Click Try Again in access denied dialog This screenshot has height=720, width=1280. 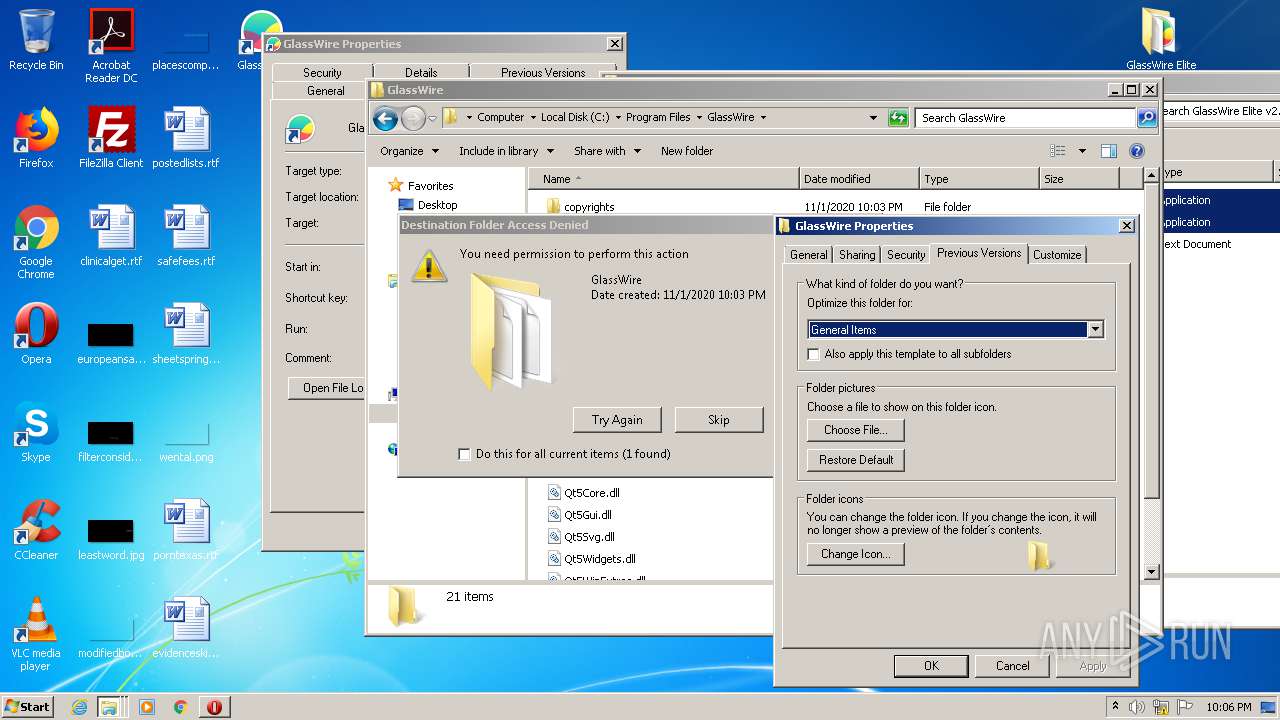point(617,420)
